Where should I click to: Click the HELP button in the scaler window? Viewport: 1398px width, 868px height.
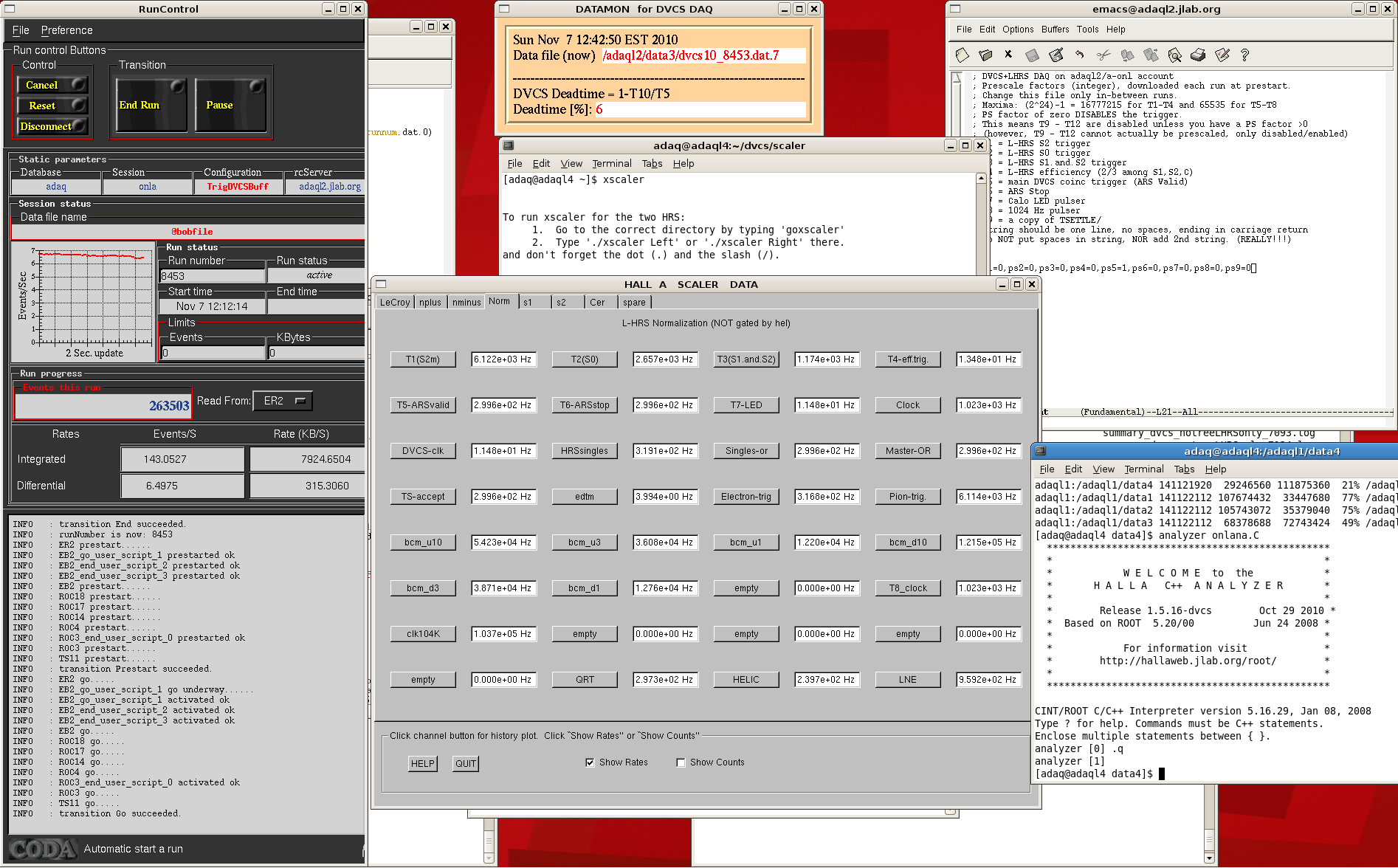[x=423, y=763]
